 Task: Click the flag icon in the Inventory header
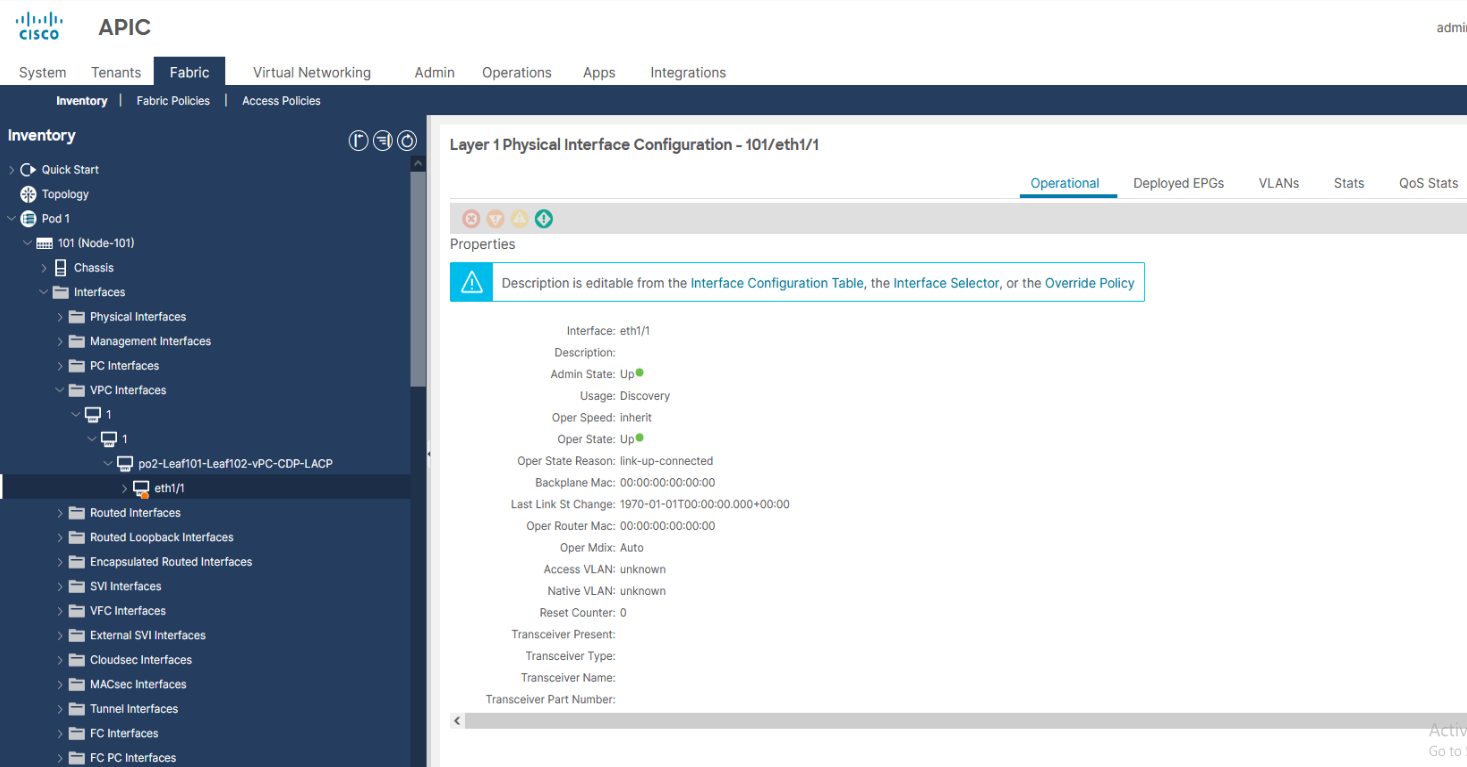(358, 141)
